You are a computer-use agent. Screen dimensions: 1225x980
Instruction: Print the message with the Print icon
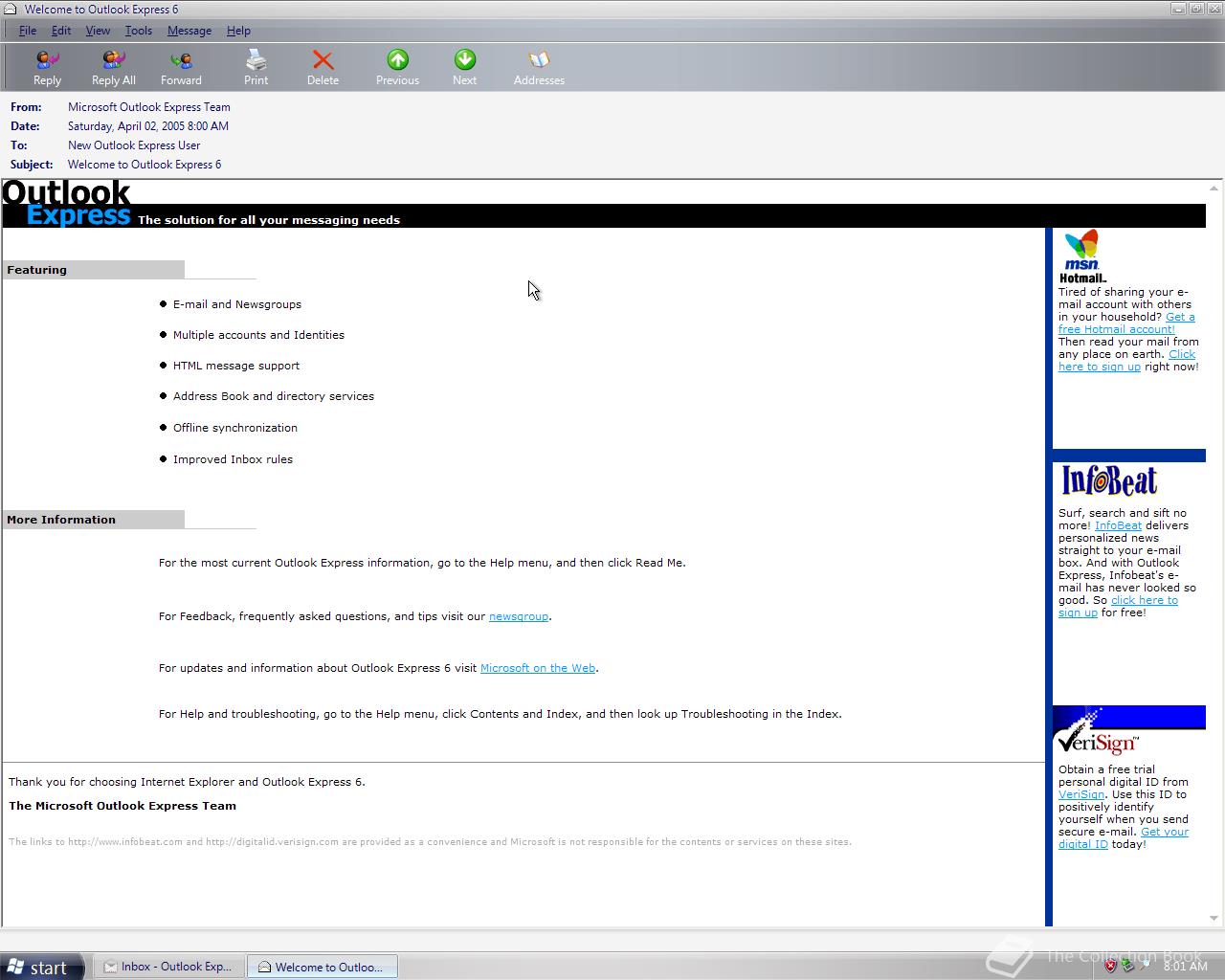[x=256, y=68]
